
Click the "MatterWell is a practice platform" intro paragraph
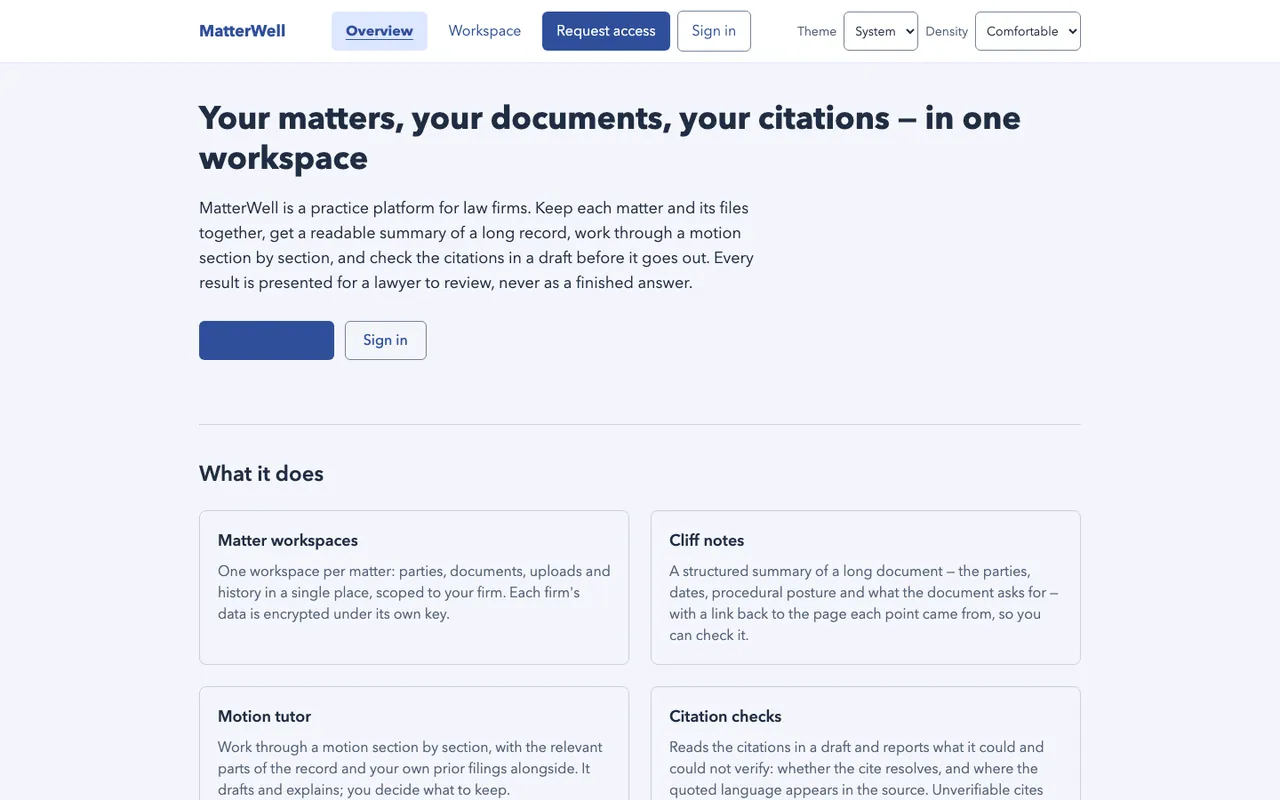point(477,245)
